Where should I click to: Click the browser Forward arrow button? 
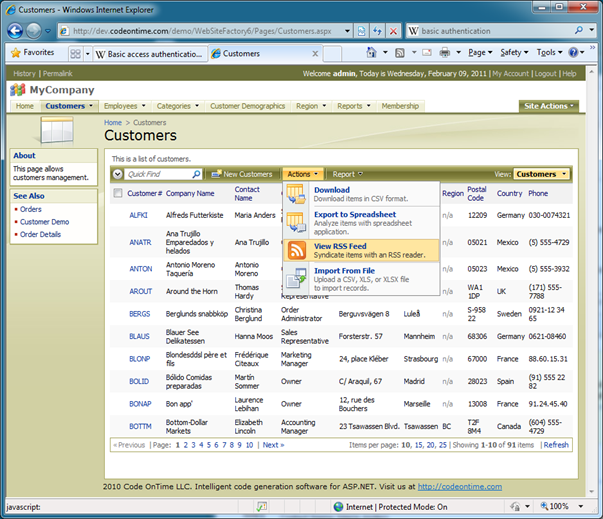(x=34, y=31)
